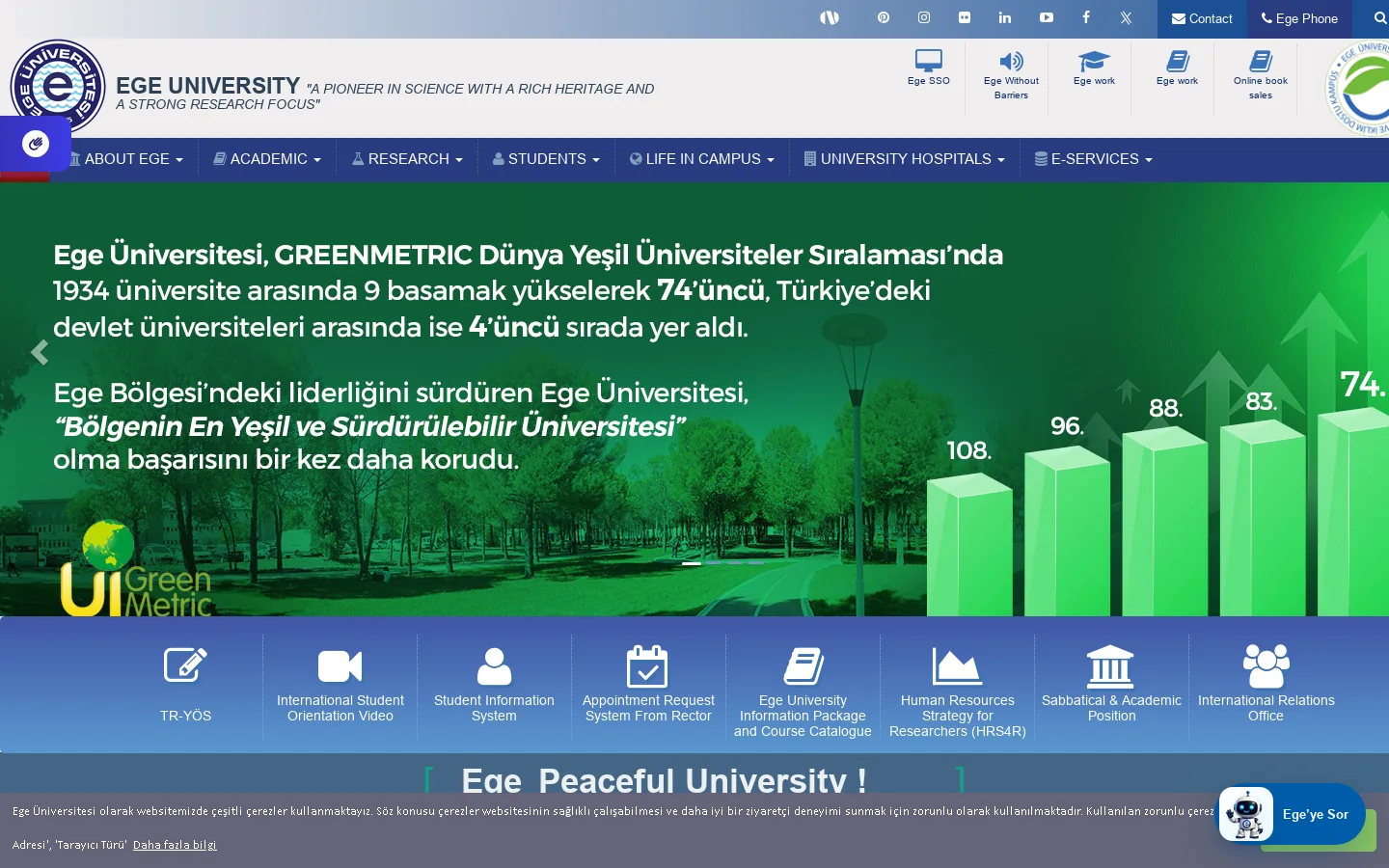
Task: Open the Instagram social icon
Action: (924, 17)
